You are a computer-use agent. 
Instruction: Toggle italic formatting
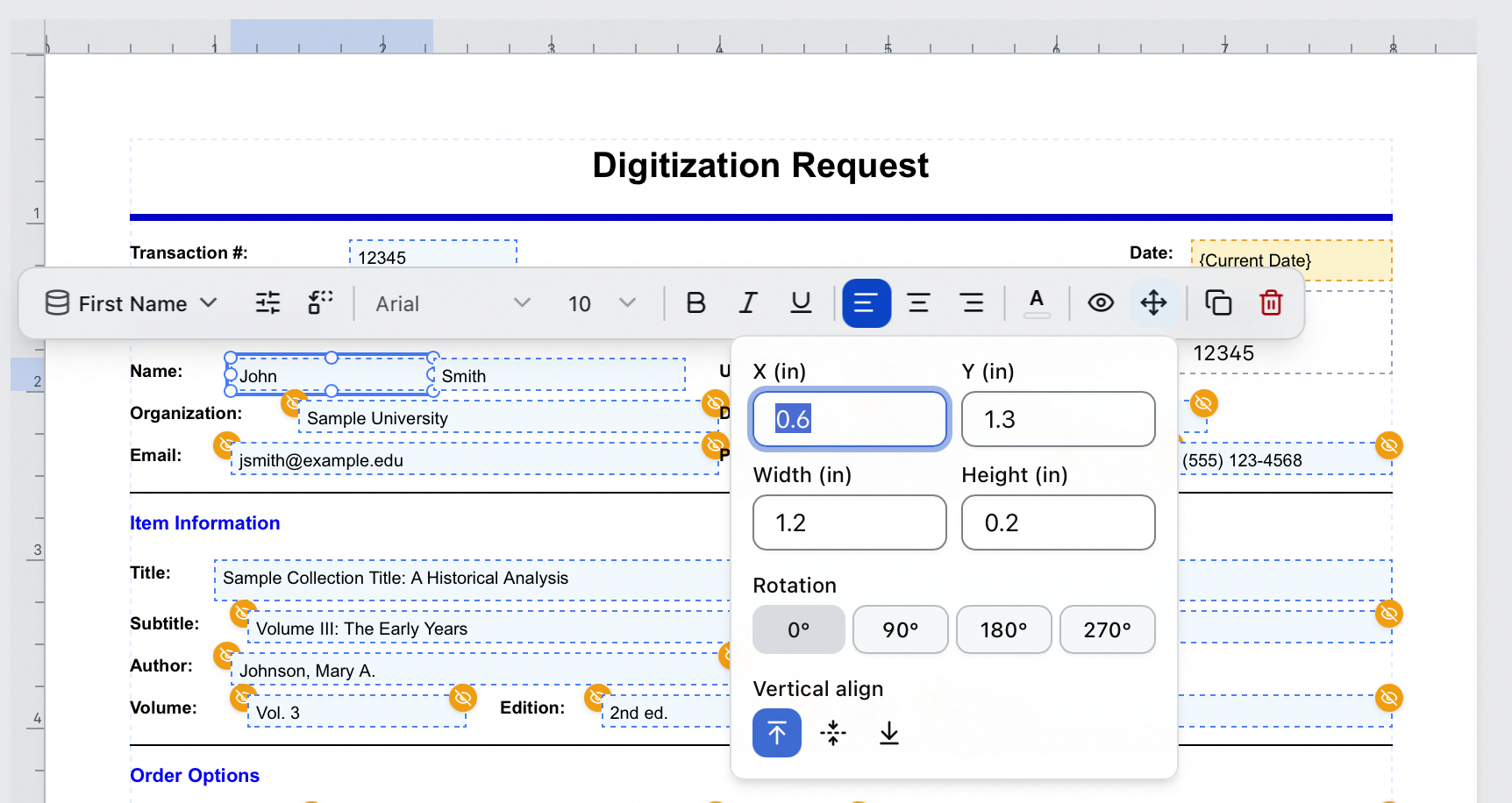tap(748, 303)
